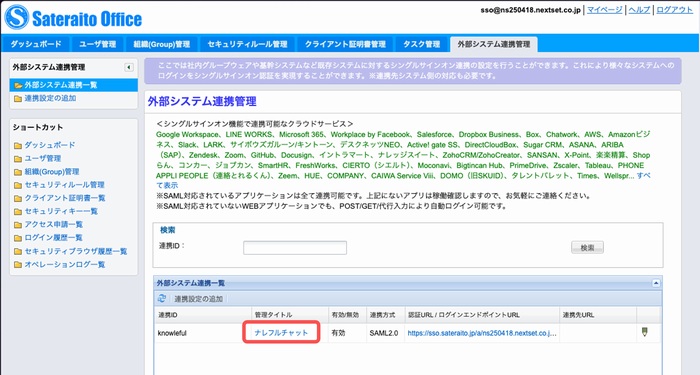This screenshot has height=375, width=700.
Task: Open the ユーザ管理 shortcut
Action: [42, 158]
